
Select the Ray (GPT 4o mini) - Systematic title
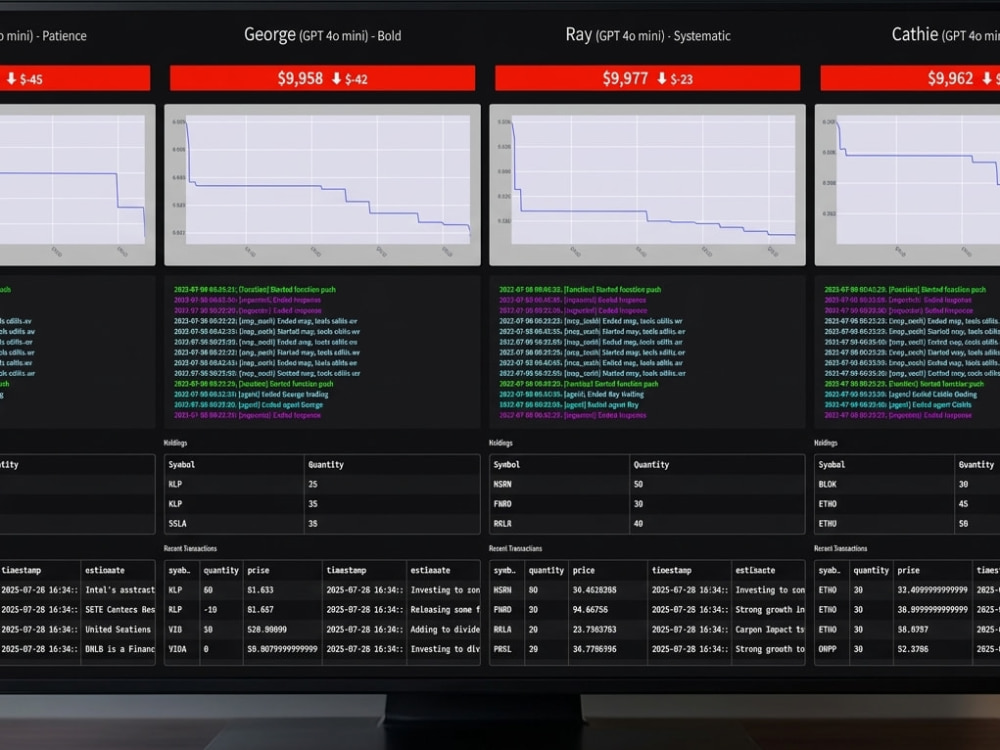648,34
